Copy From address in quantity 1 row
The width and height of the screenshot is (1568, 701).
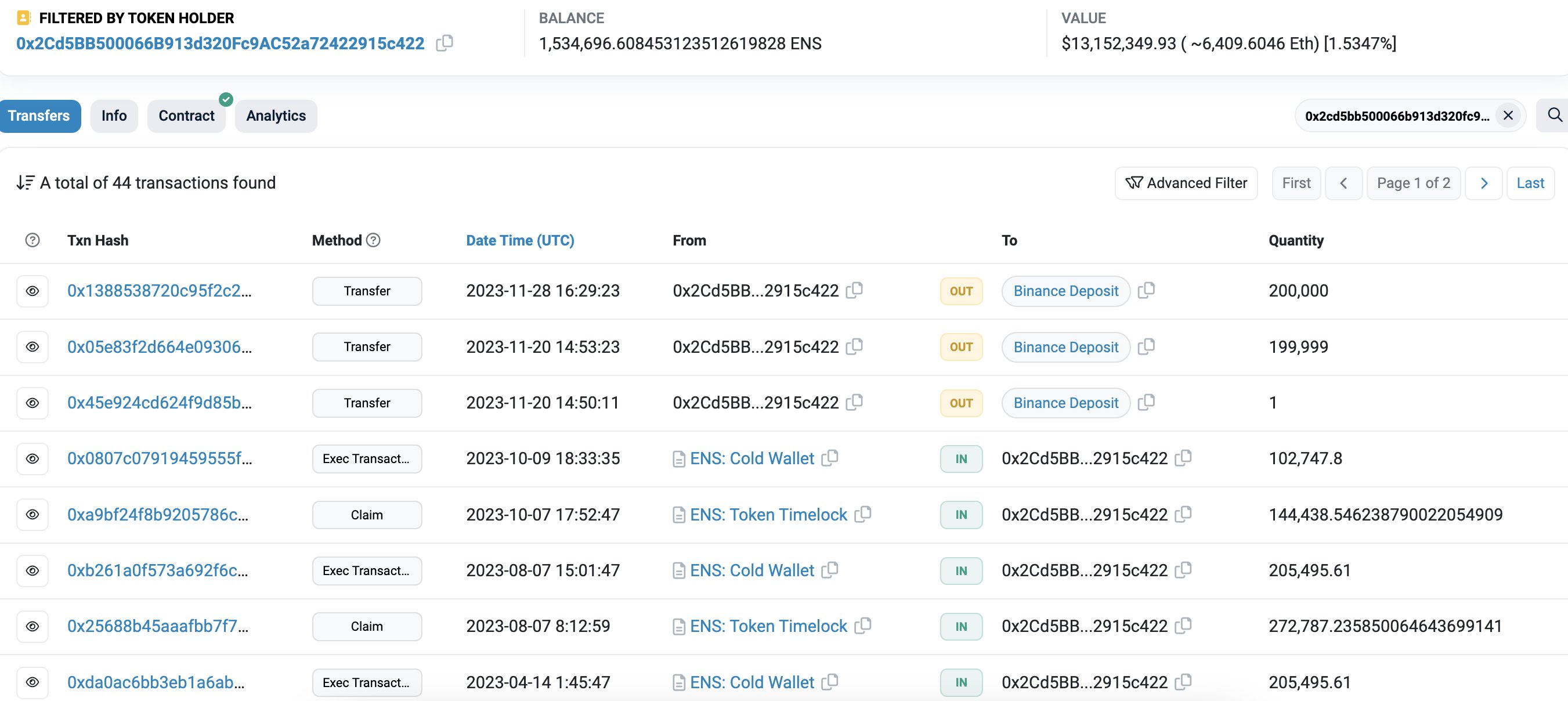[x=855, y=402]
